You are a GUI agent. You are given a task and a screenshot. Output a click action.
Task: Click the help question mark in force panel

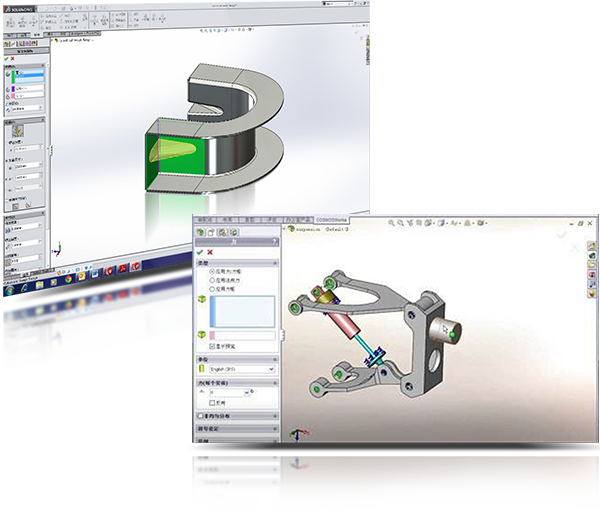pyautogui.click(x=275, y=241)
